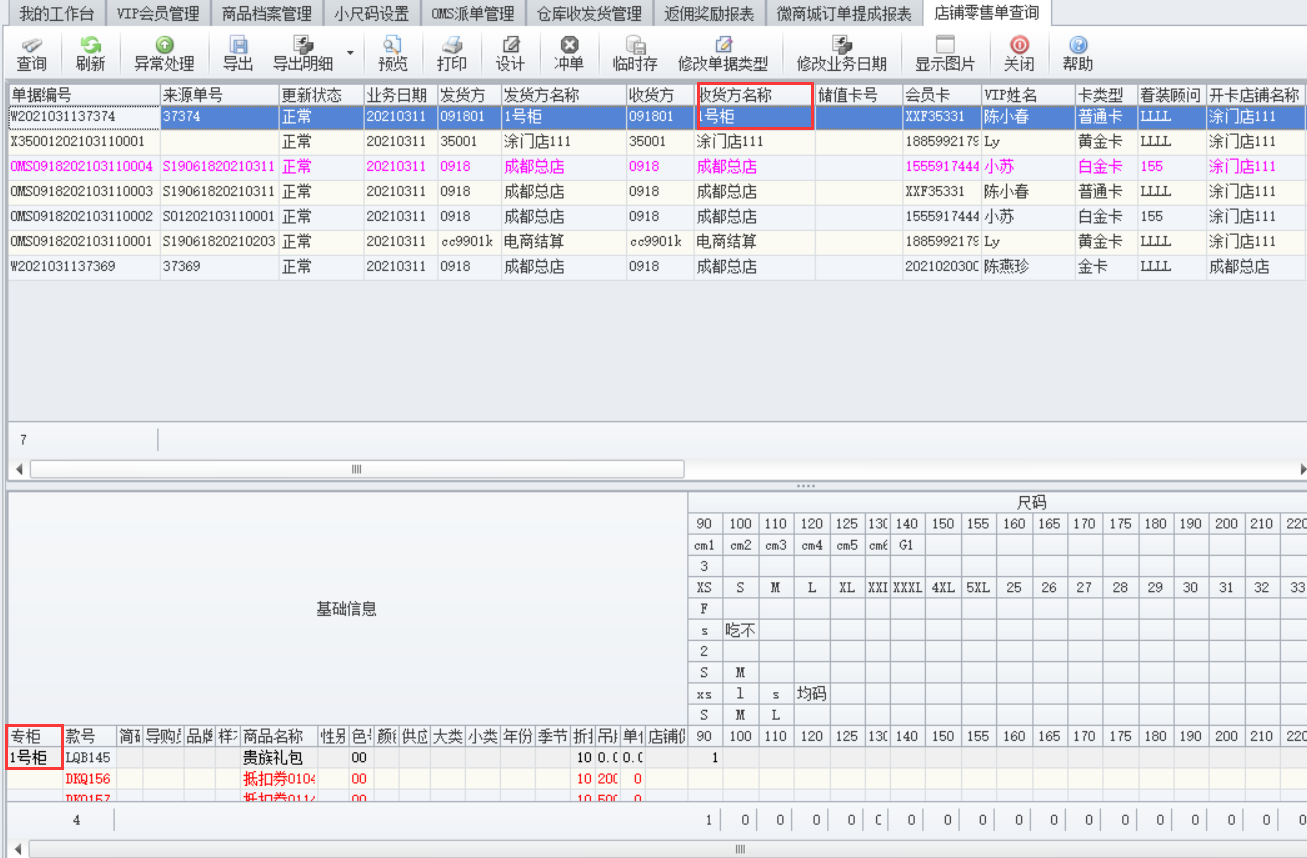
Task: Click source number cell 37369
Action: coord(220,267)
